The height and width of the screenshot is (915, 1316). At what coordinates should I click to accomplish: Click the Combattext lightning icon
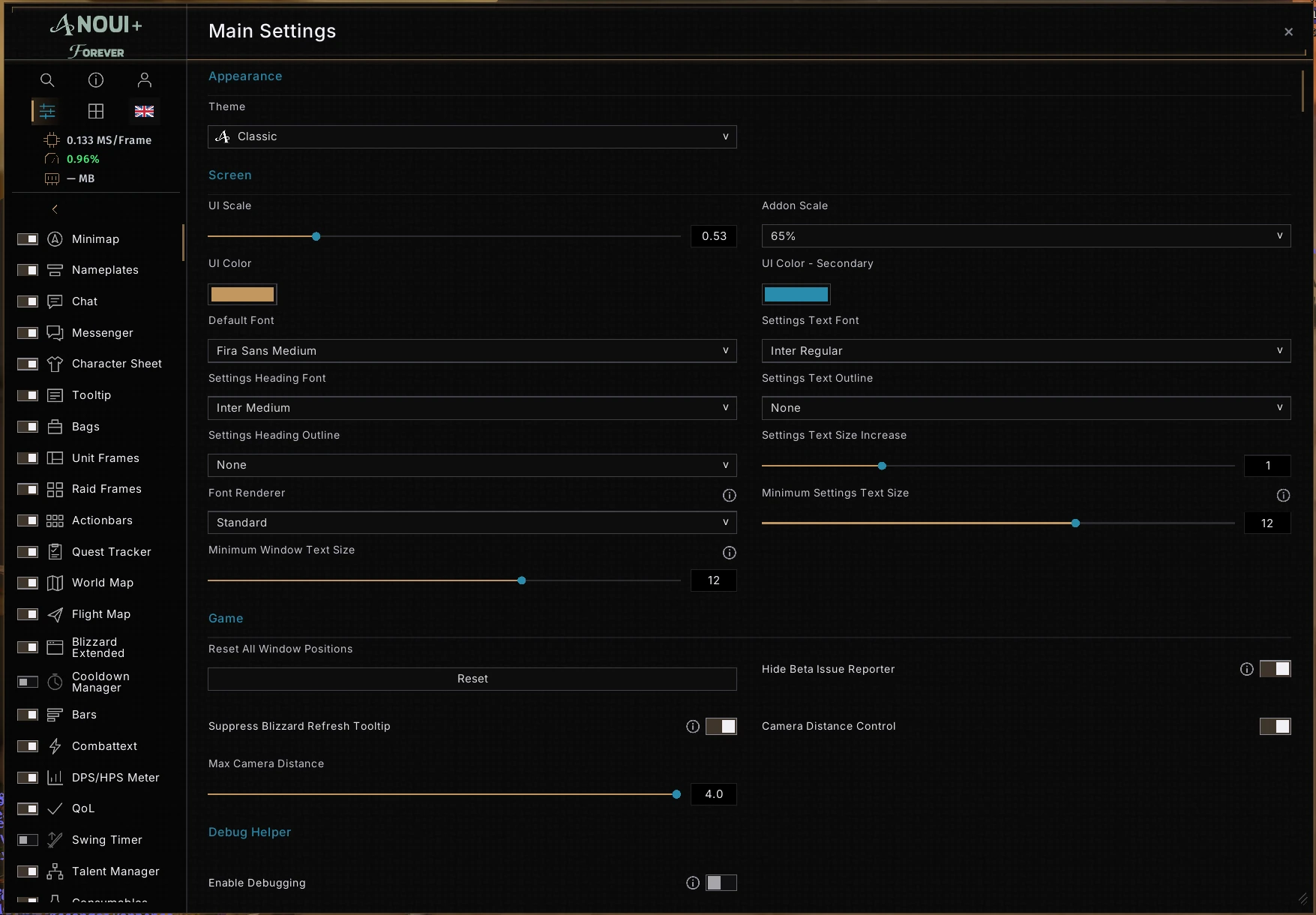tap(55, 746)
